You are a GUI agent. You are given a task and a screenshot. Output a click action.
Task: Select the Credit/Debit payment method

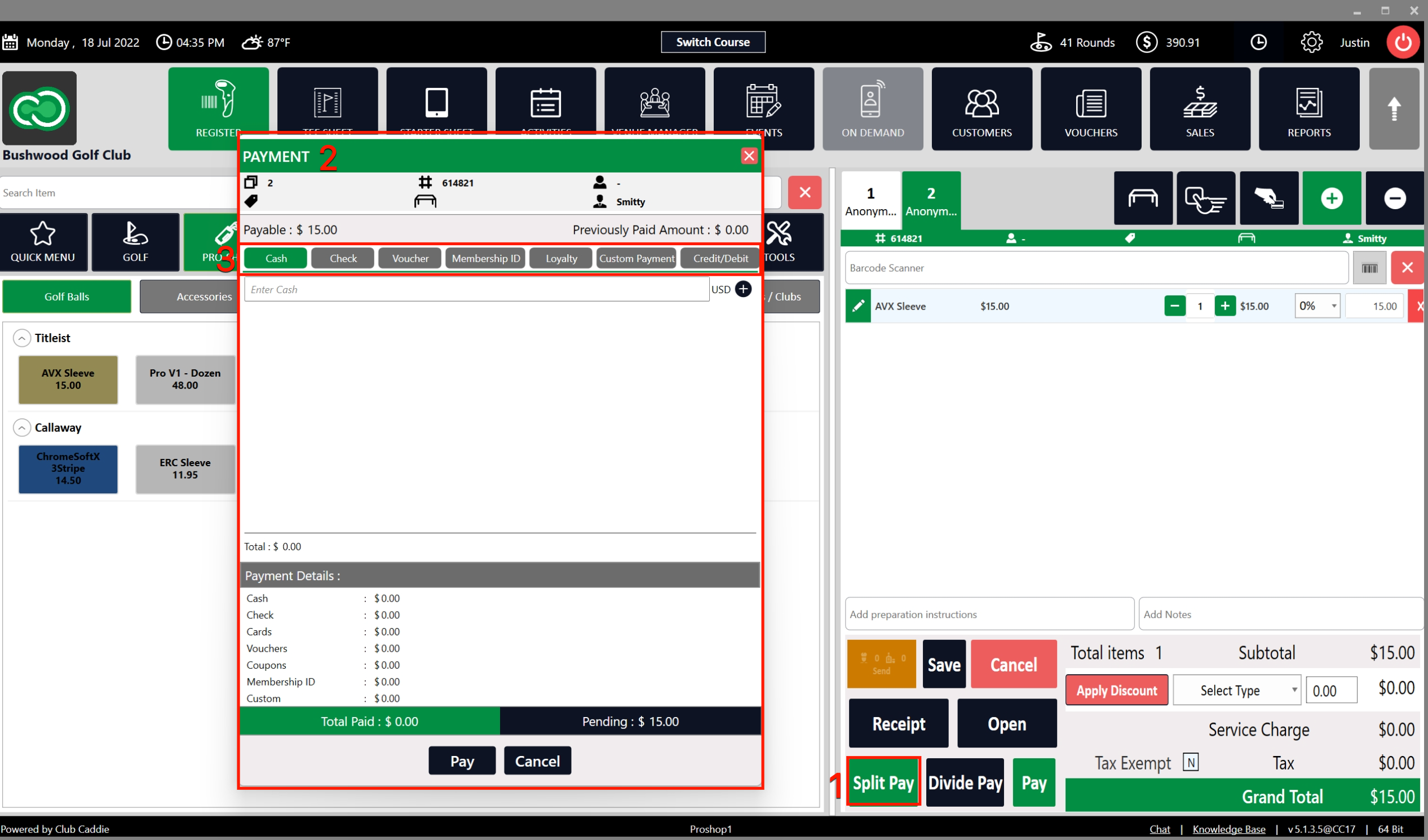(720, 258)
